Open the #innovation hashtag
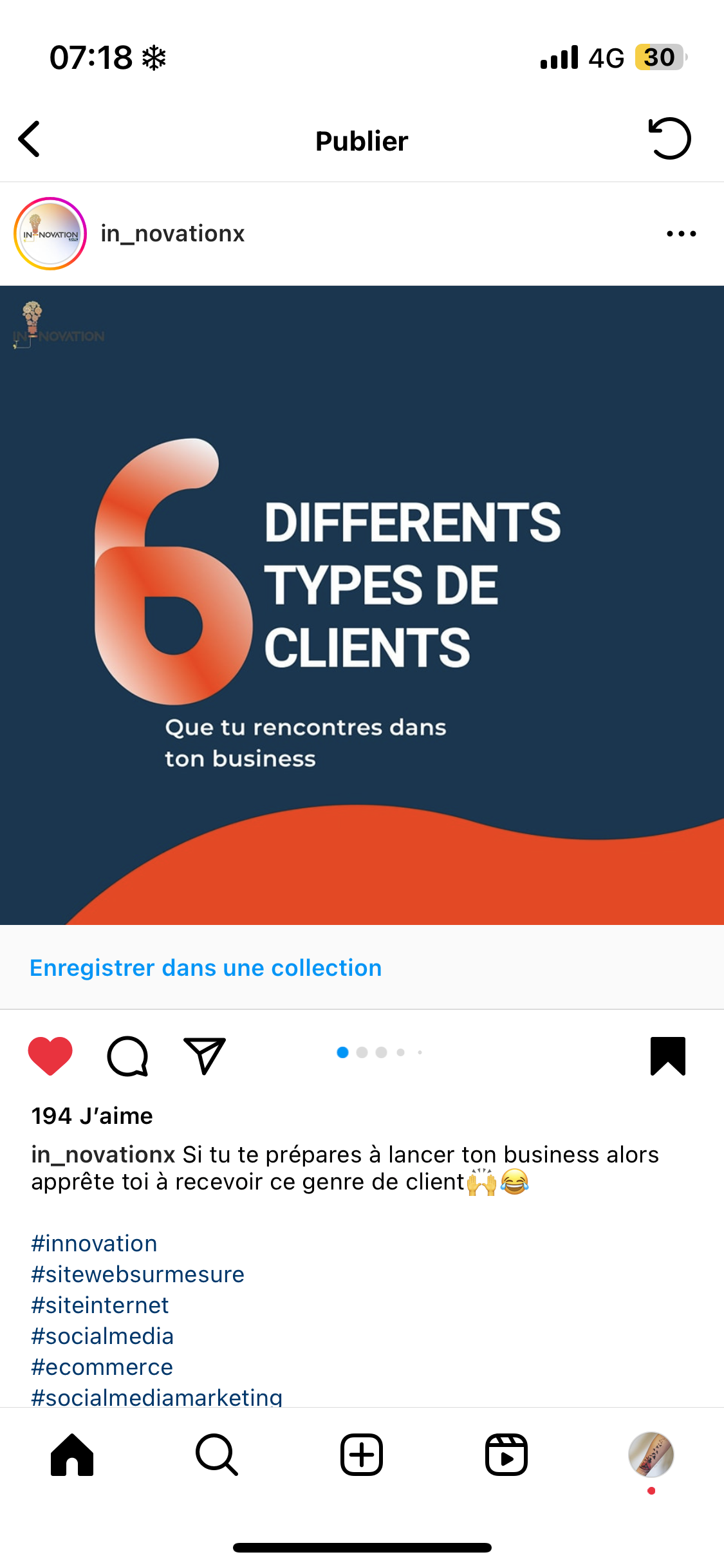The image size is (724, 1568). pyautogui.click(x=95, y=1244)
